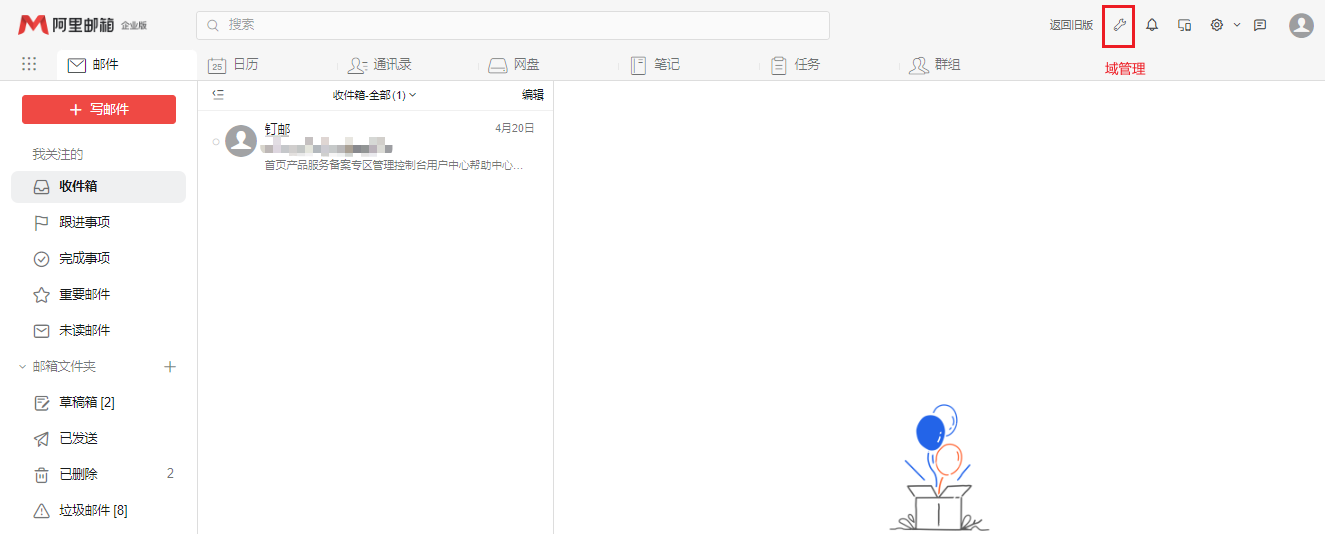This screenshot has height=534, width=1325.
Task: Open domain management wrench icon
Action: pos(1119,25)
